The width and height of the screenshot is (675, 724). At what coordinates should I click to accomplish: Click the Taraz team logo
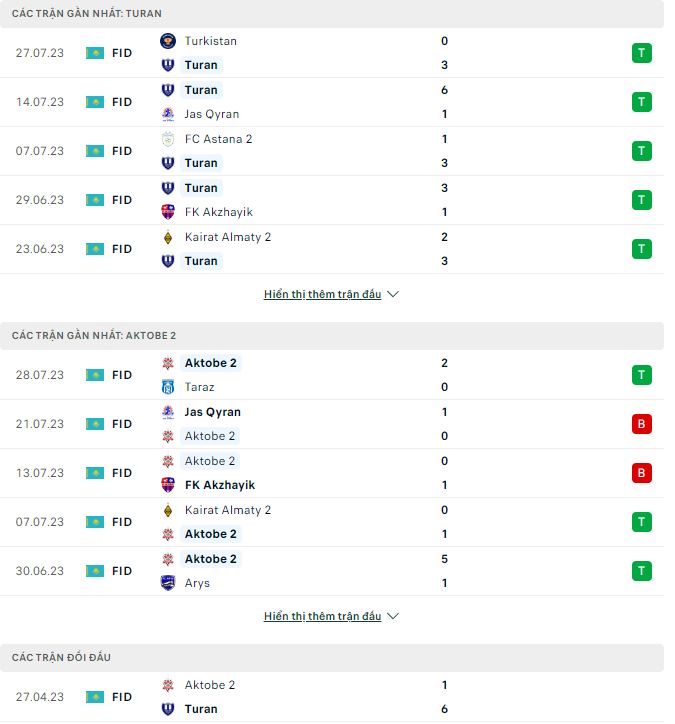click(168, 387)
